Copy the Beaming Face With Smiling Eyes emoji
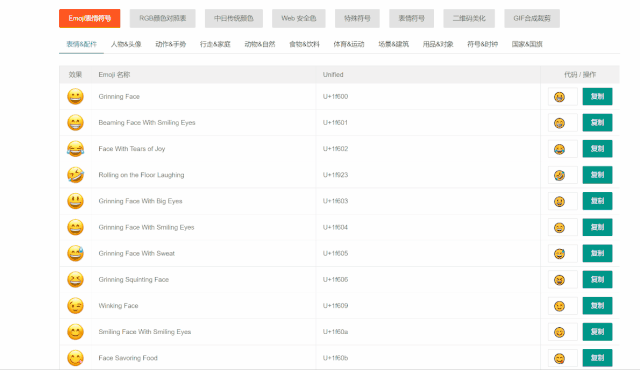Image resolution: width=640 pixels, height=370 pixels. [x=597, y=123]
